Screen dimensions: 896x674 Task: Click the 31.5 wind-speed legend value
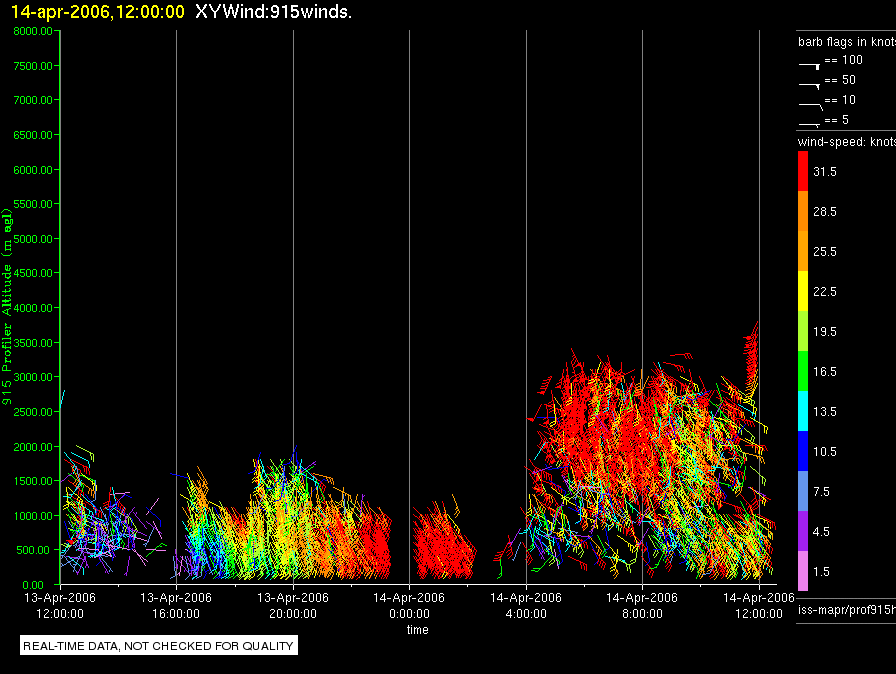825,172
